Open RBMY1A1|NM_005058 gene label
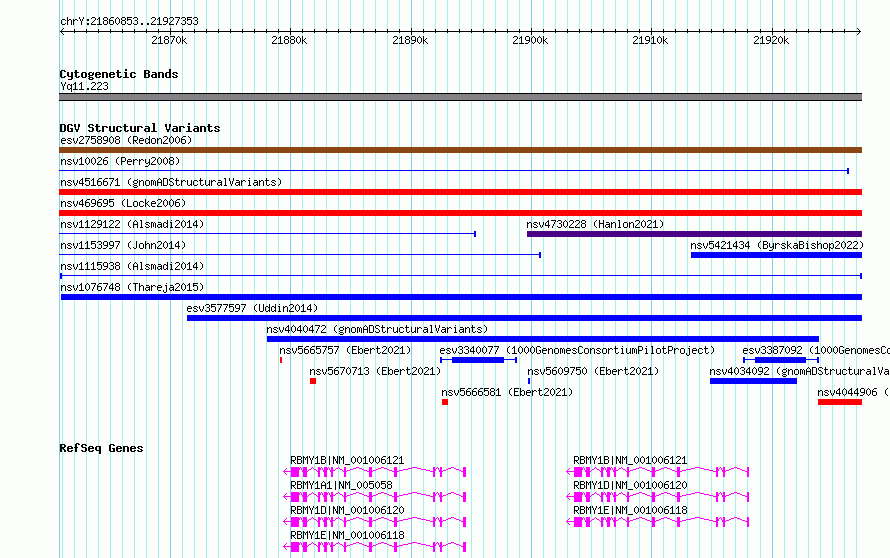 tap(341, 485)
